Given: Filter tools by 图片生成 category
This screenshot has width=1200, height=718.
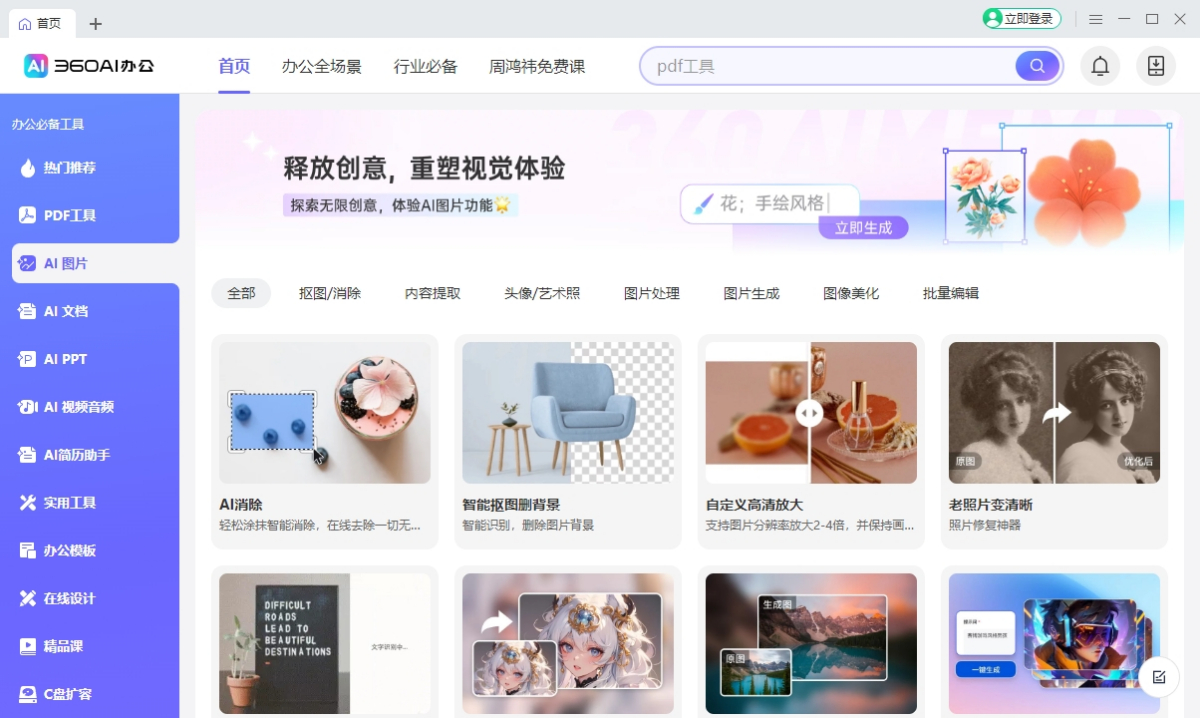Looking at the screenshot, I should [x=751, y=293].
